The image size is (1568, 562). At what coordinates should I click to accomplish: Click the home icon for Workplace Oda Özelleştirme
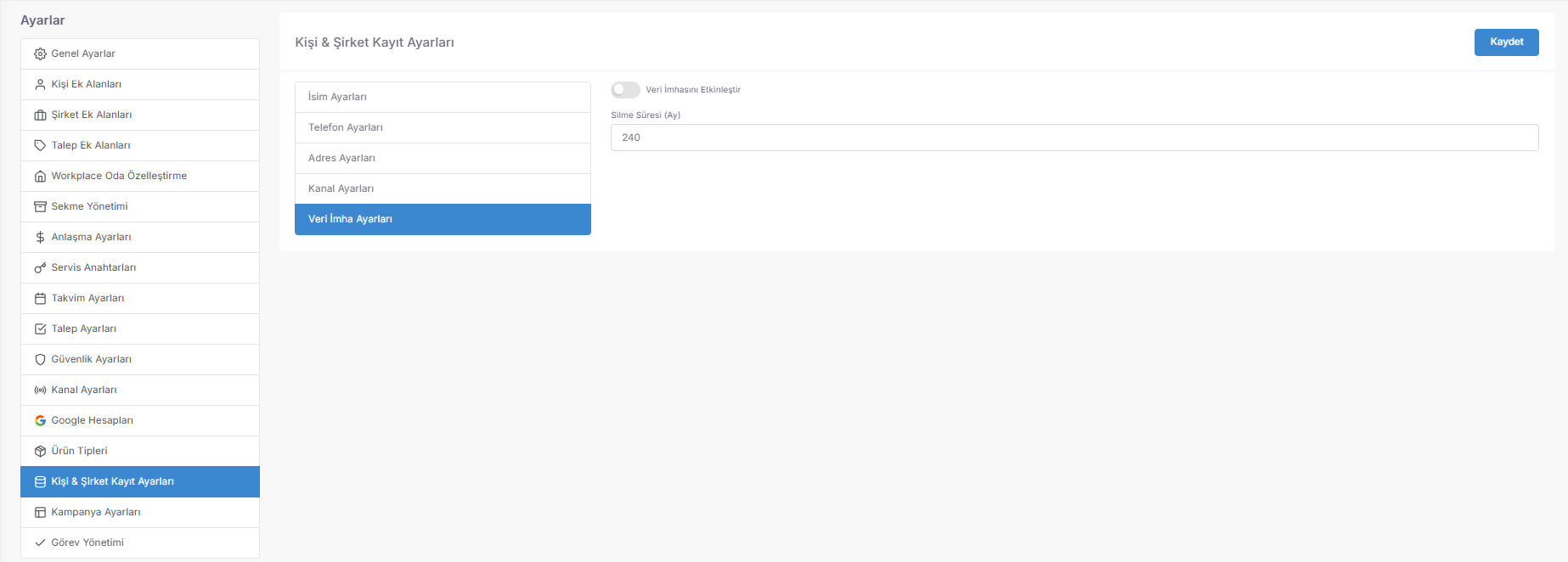(x=40, y=176)
